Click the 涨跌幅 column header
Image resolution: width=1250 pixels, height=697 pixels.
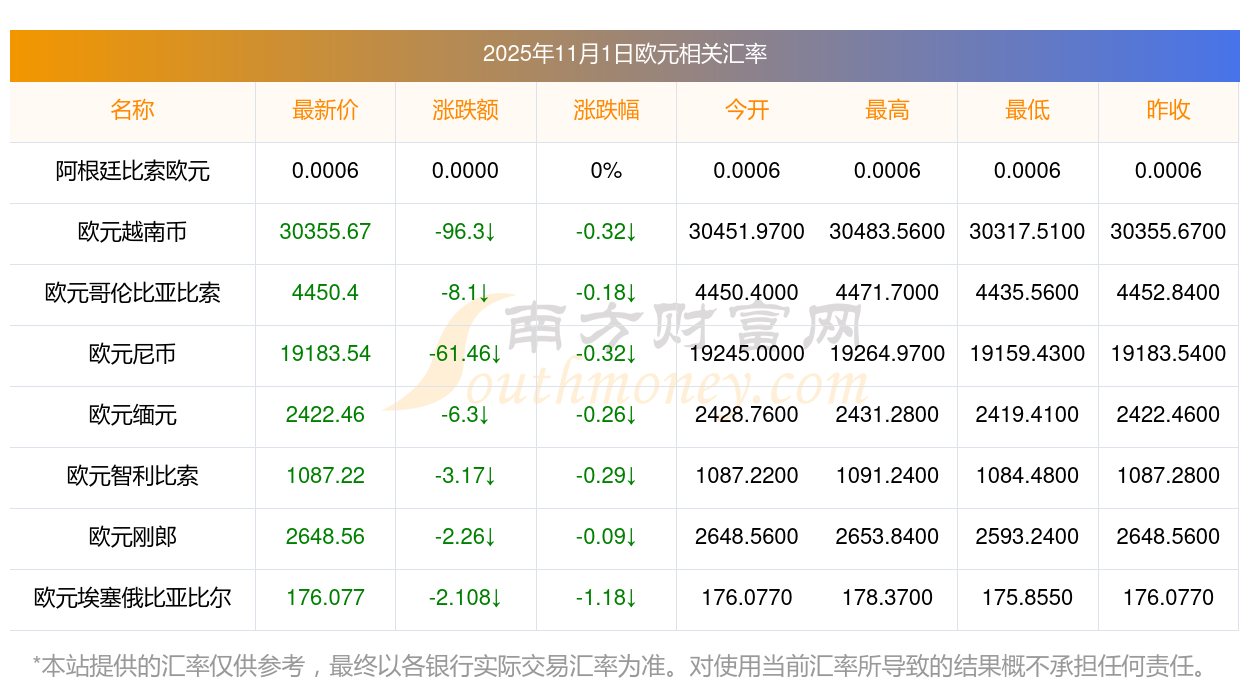pyautogui.click(x=606, y=110)
